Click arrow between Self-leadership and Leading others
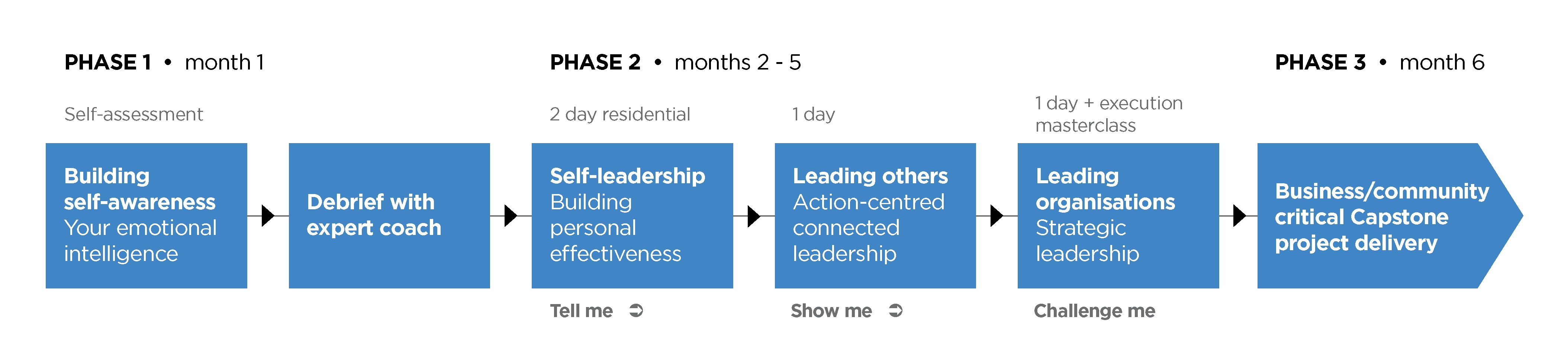This screenshot has width=1568, height=355. 754,216
